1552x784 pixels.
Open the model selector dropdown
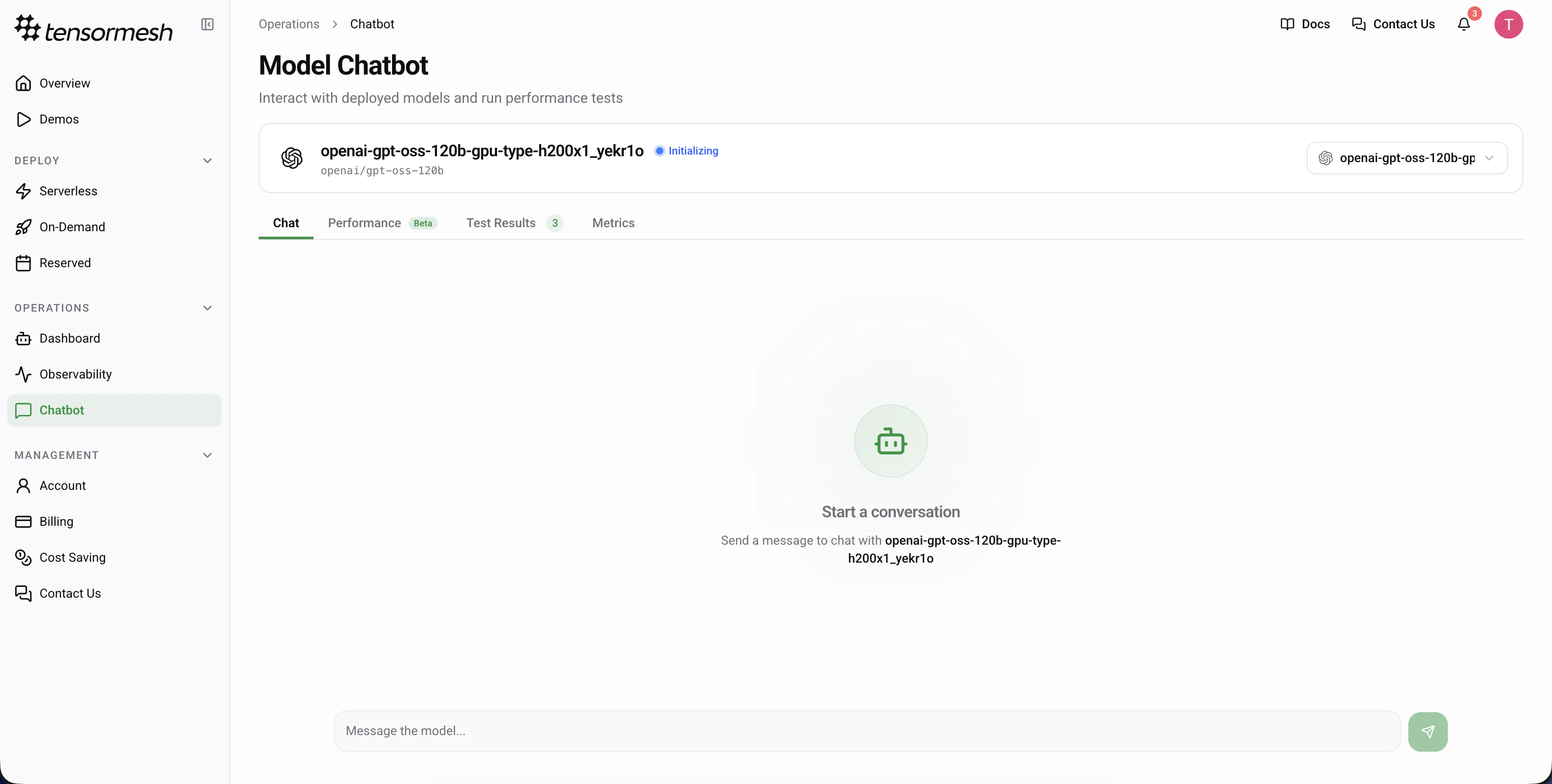point(1407,158)
